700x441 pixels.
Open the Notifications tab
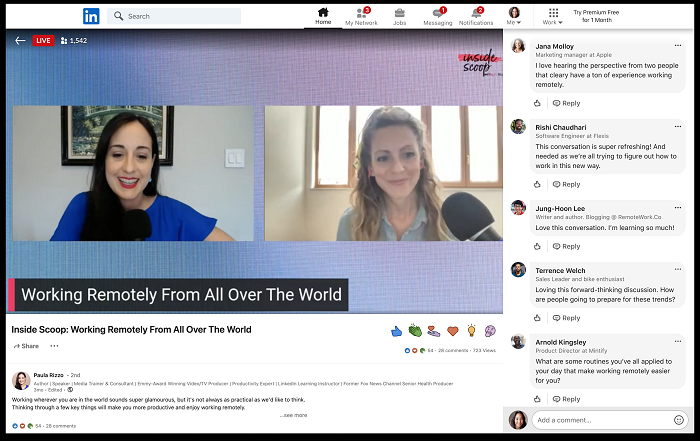coord(476,16)
